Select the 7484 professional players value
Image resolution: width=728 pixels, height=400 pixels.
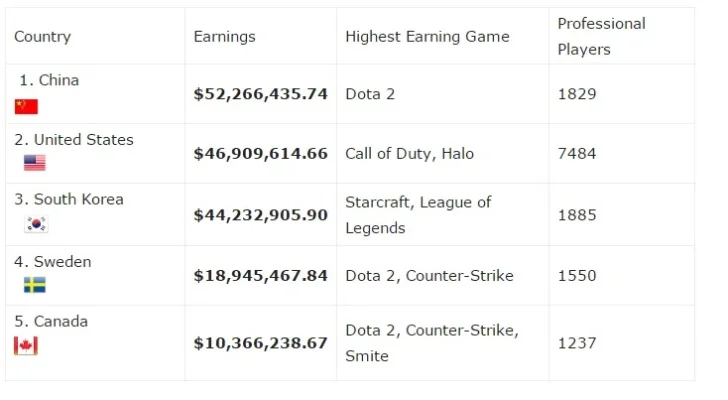pos(577,154)
